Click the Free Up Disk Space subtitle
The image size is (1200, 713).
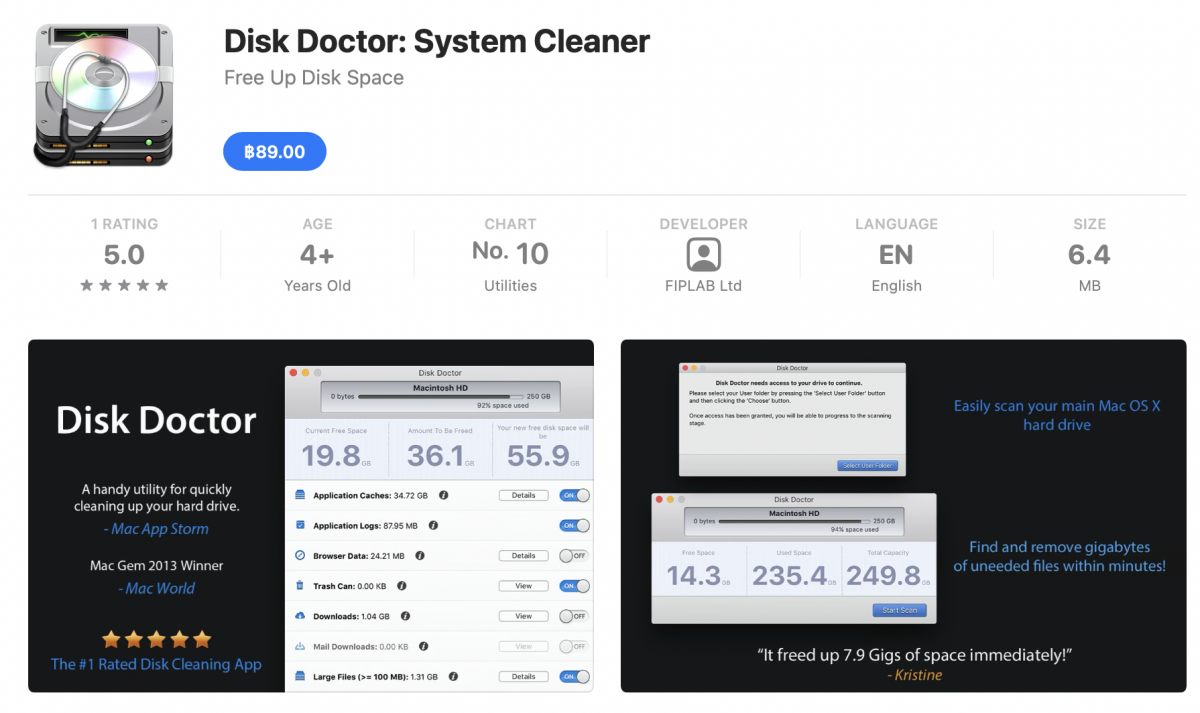click(x=314, y=78)
